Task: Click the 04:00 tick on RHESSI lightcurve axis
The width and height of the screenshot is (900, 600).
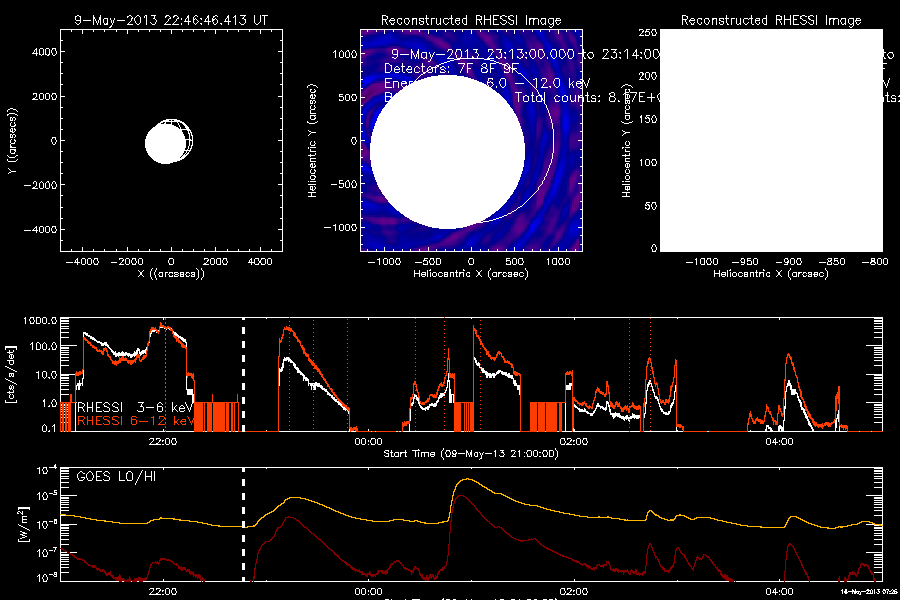Action: point(779,442)
